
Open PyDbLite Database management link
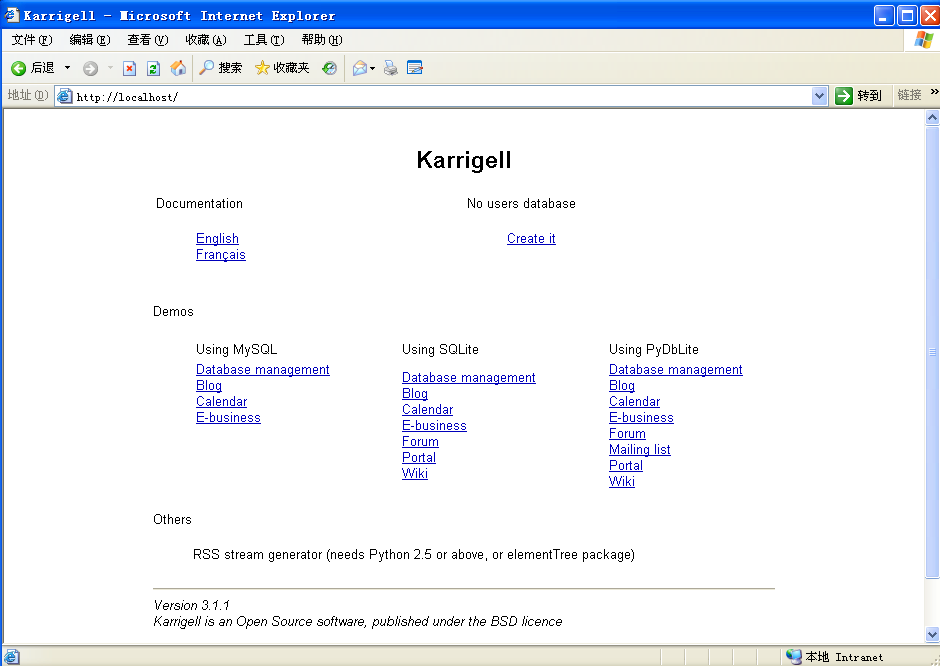(676, 369)
